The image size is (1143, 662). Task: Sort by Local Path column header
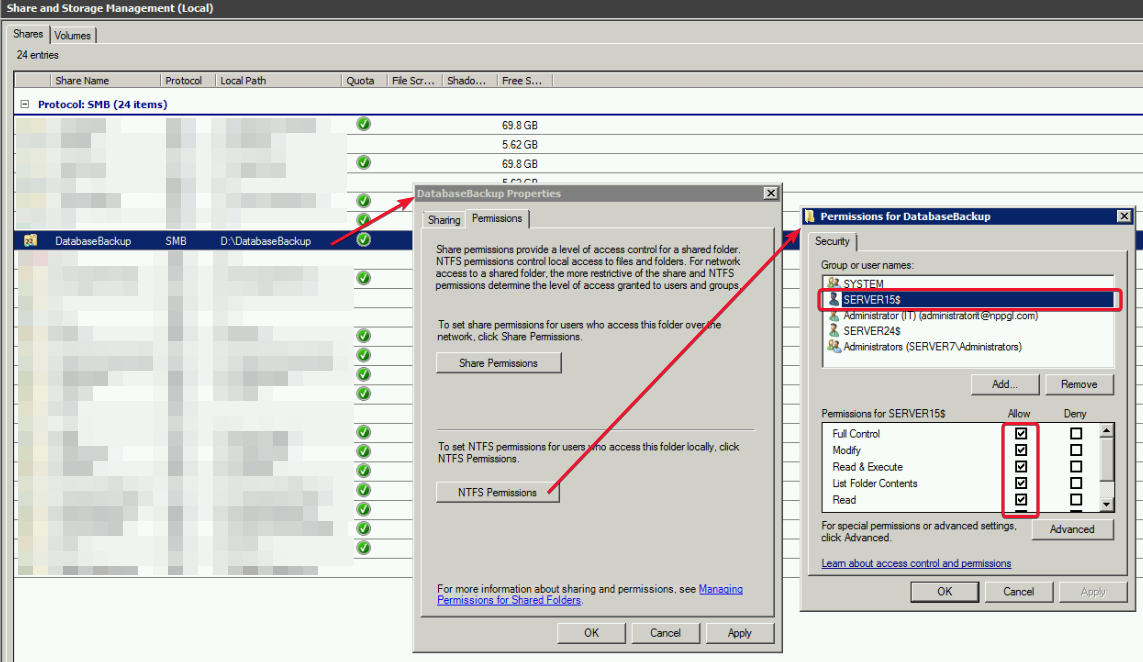(278, 80)
